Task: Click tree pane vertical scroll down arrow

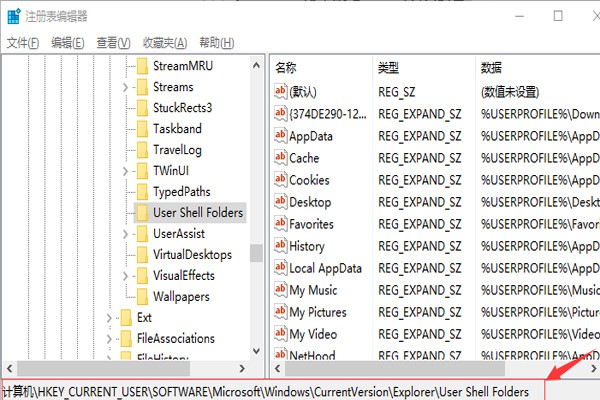Action: (x=256, y=351)
